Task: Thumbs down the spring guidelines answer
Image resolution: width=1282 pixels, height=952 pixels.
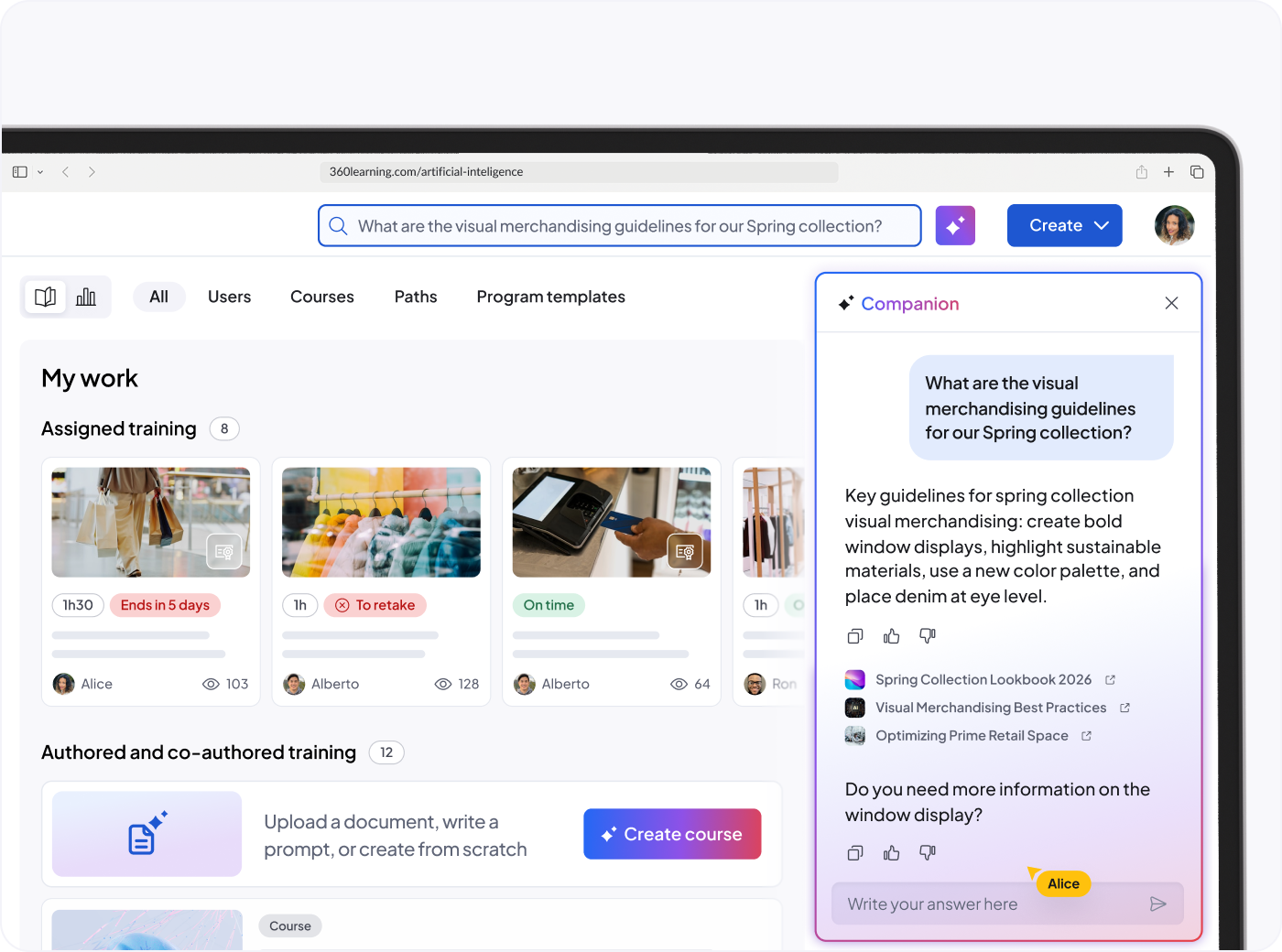Action: (928, 635)
